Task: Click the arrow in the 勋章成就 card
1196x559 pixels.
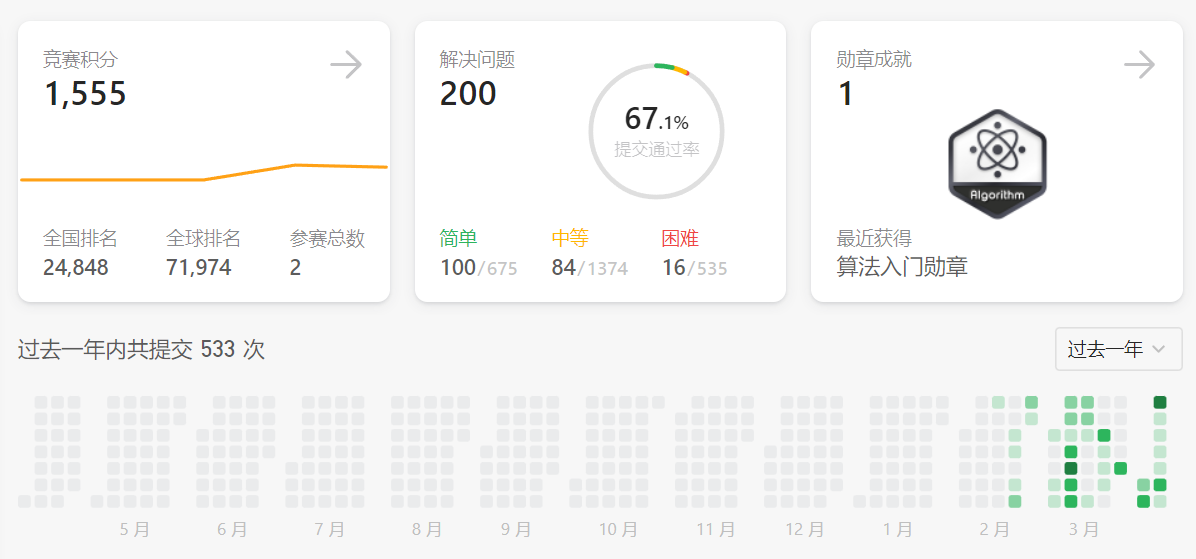Action: [1139, 66]
